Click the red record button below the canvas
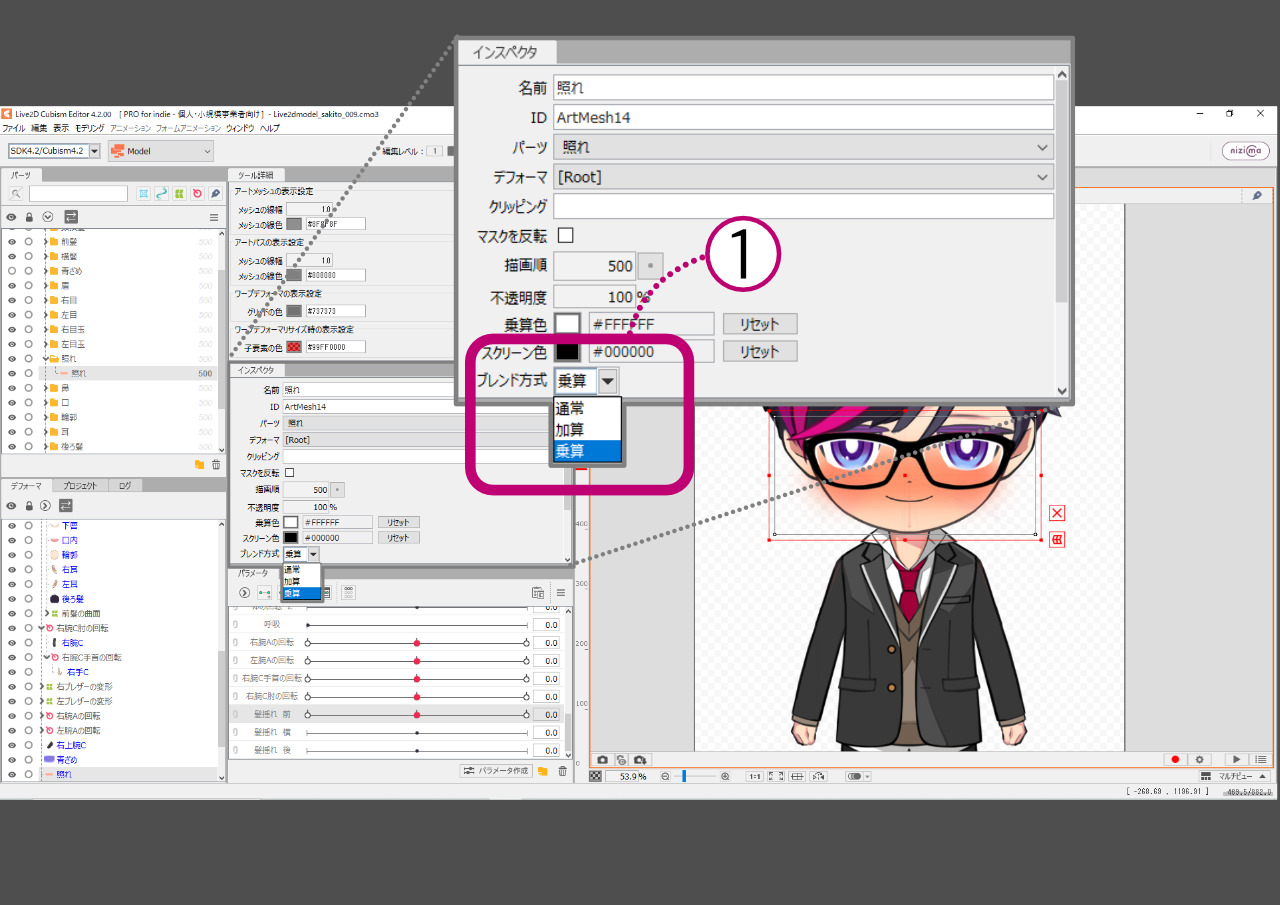Viewport: 1280px width, 905px height. tap(1175, 760)
